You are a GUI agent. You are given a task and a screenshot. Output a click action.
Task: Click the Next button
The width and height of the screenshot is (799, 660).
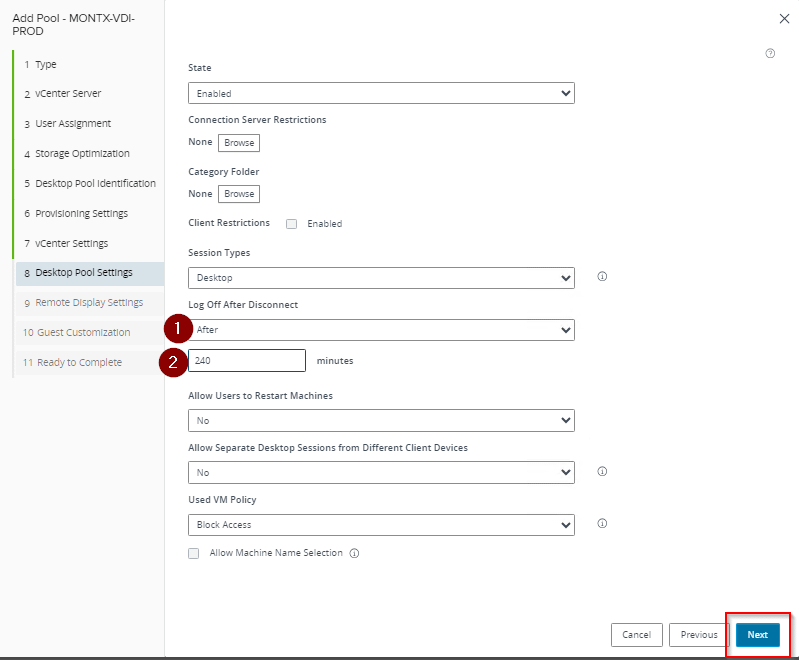pyautogui.click(x=757, y=635)
